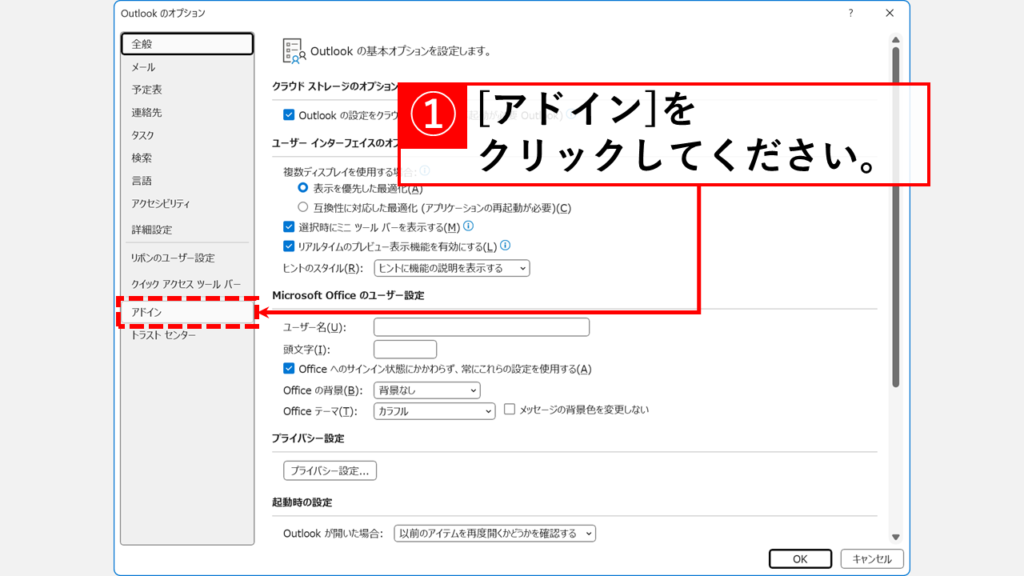
Task: Click info icon next to リアルタイムのプレビュー option
Action: (x=505, y=245)
